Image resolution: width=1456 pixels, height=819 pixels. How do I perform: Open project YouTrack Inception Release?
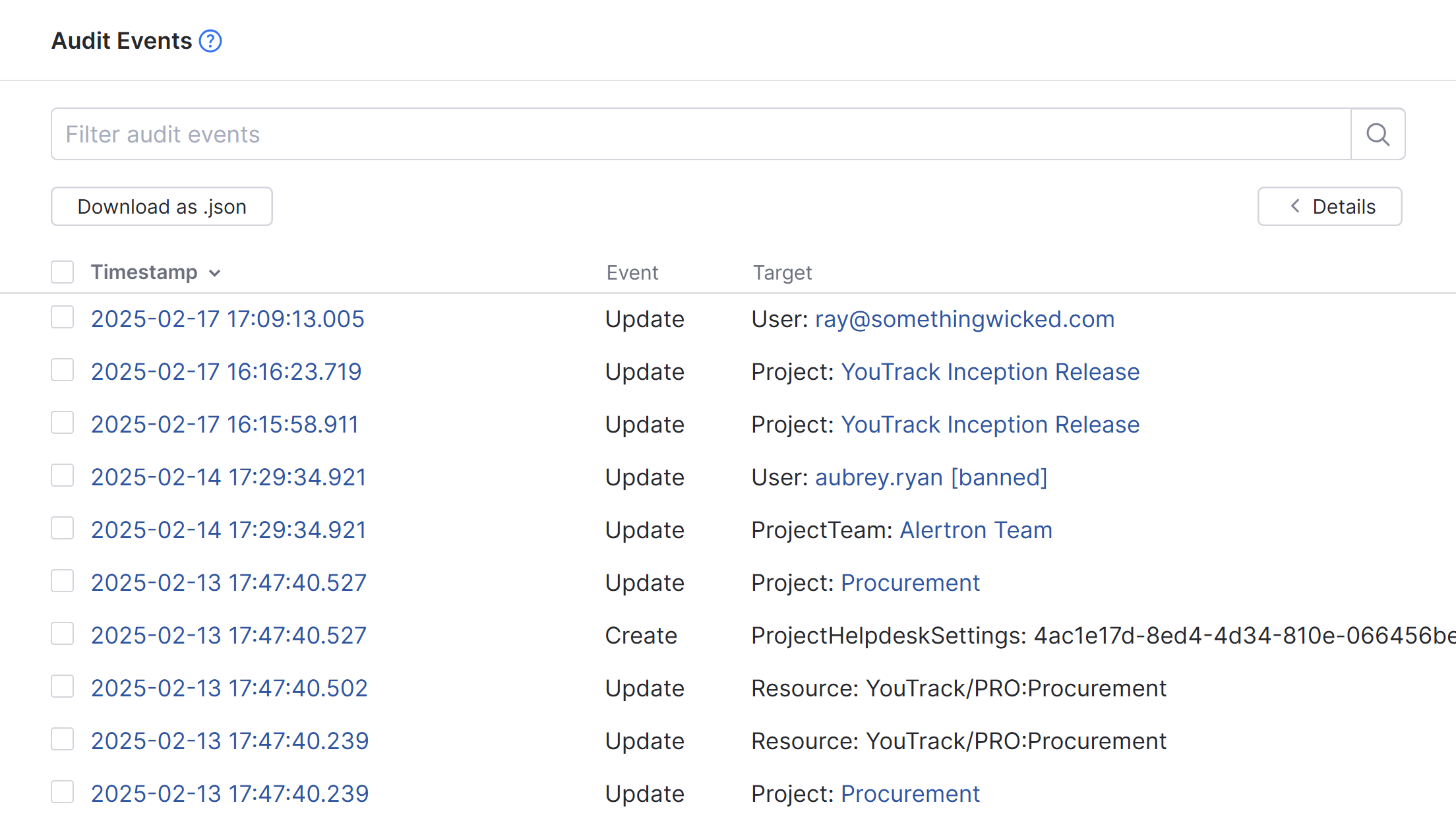(990, 371)
